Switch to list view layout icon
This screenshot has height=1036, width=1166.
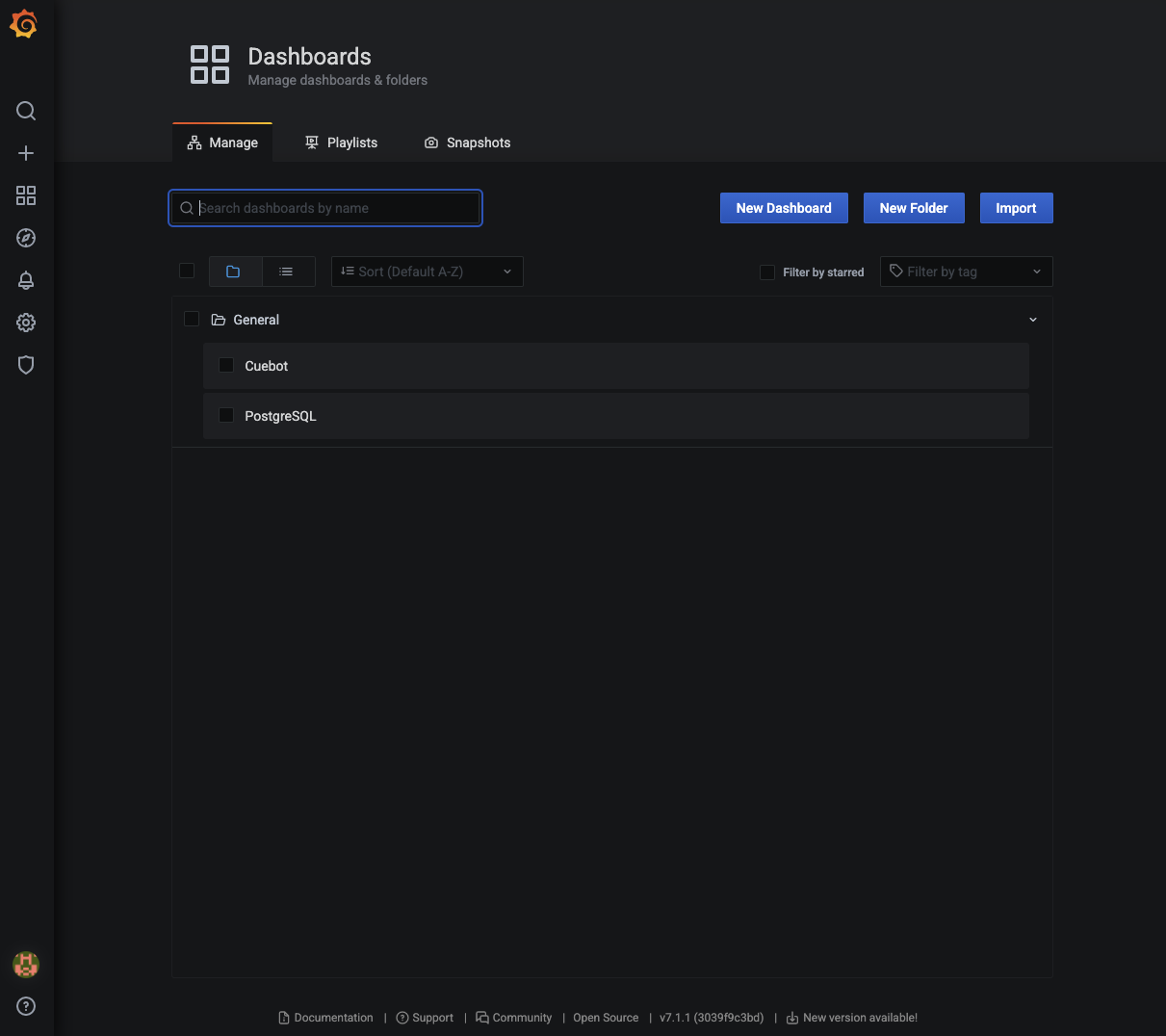click(288, 272)
